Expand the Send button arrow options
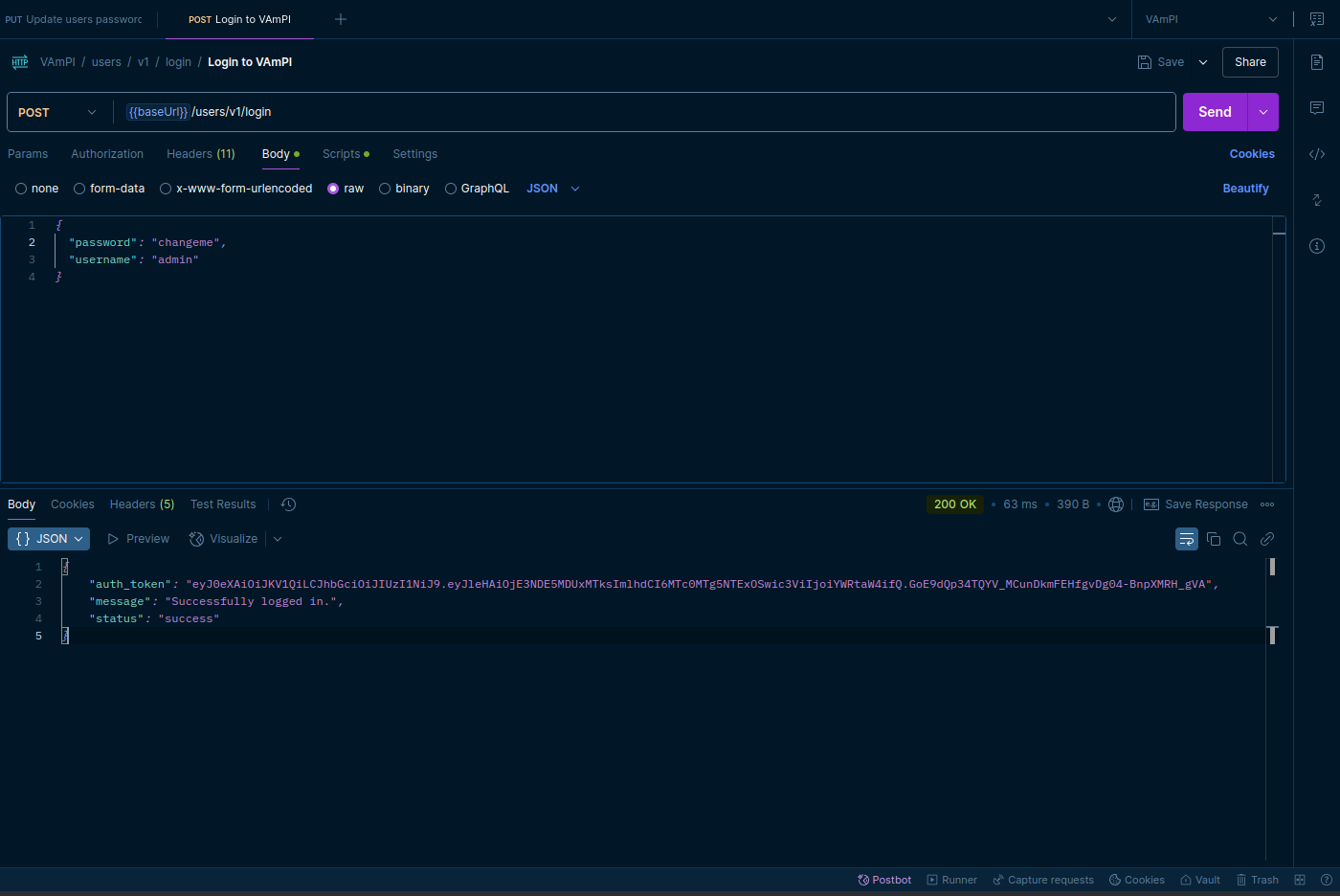The height and width of the screenshot is (896, 1340). click(1263, 112)
